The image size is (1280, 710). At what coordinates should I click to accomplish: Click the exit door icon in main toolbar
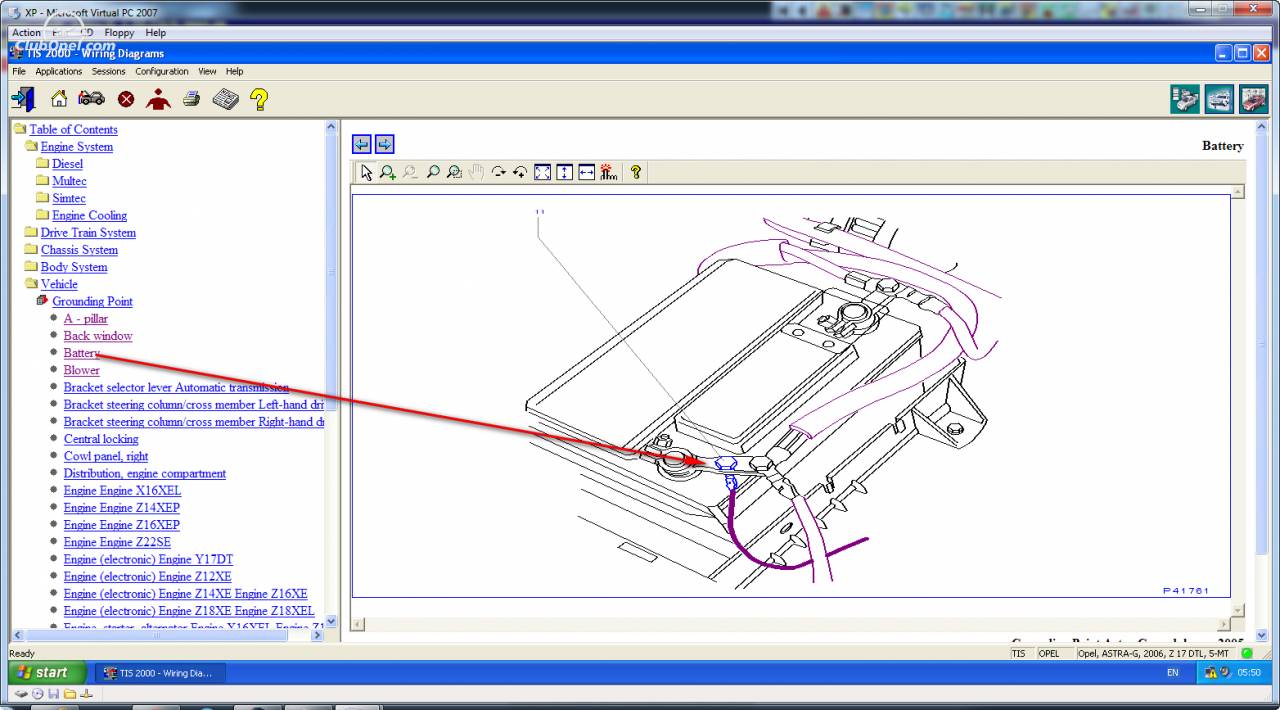point(23,98)
